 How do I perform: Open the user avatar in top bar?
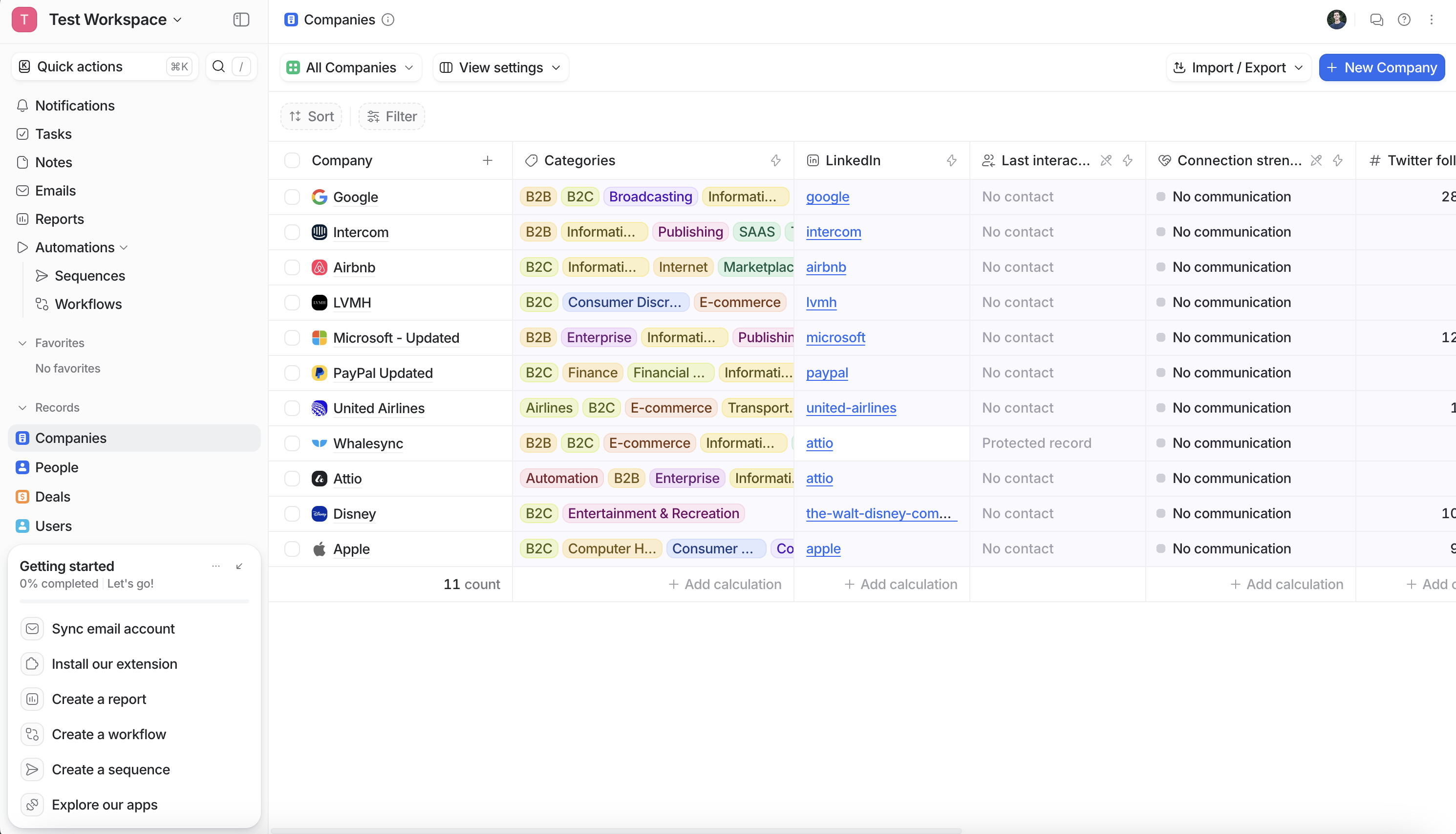1336,20
